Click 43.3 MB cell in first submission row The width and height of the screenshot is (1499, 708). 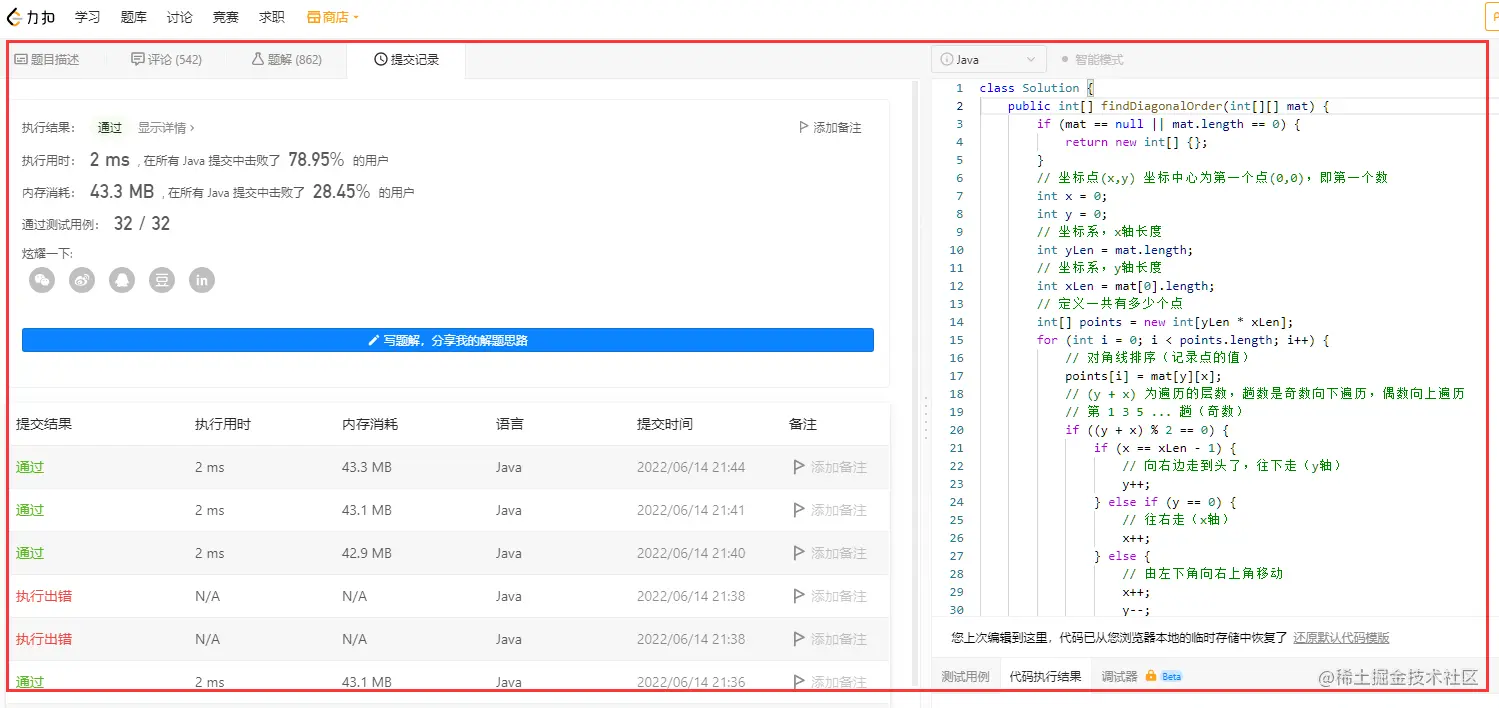pos(367,467)
